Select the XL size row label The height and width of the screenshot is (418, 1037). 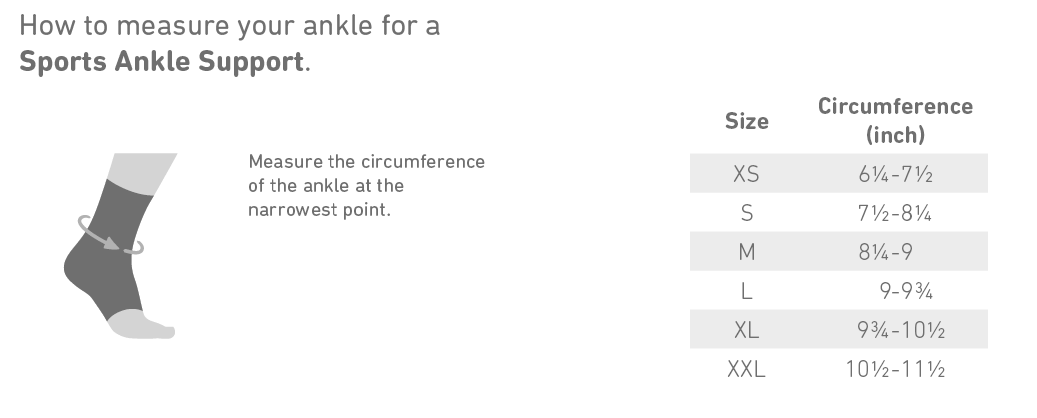coord(746,330)
